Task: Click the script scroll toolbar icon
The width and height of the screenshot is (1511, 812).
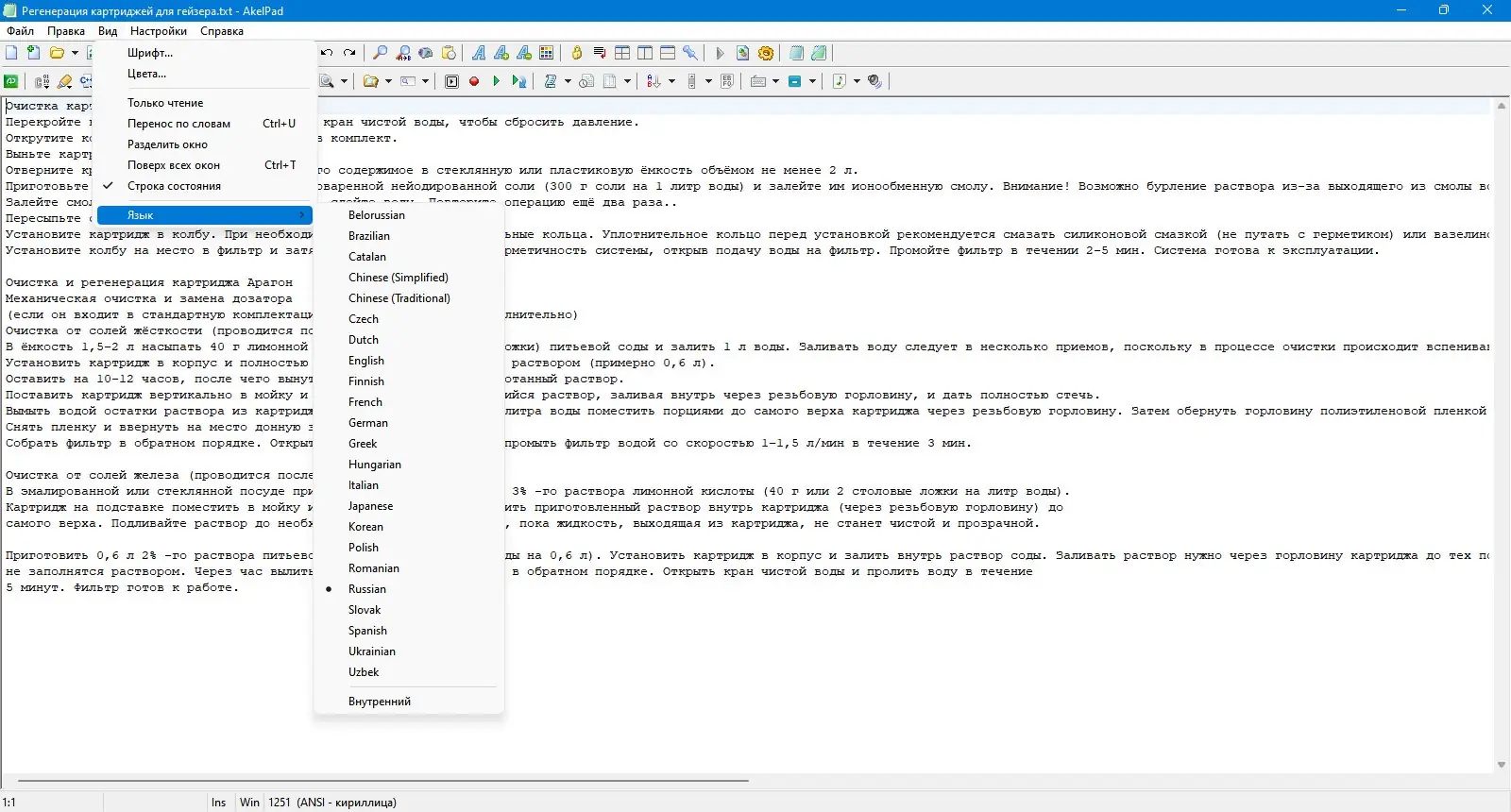Action: (551, 81)
